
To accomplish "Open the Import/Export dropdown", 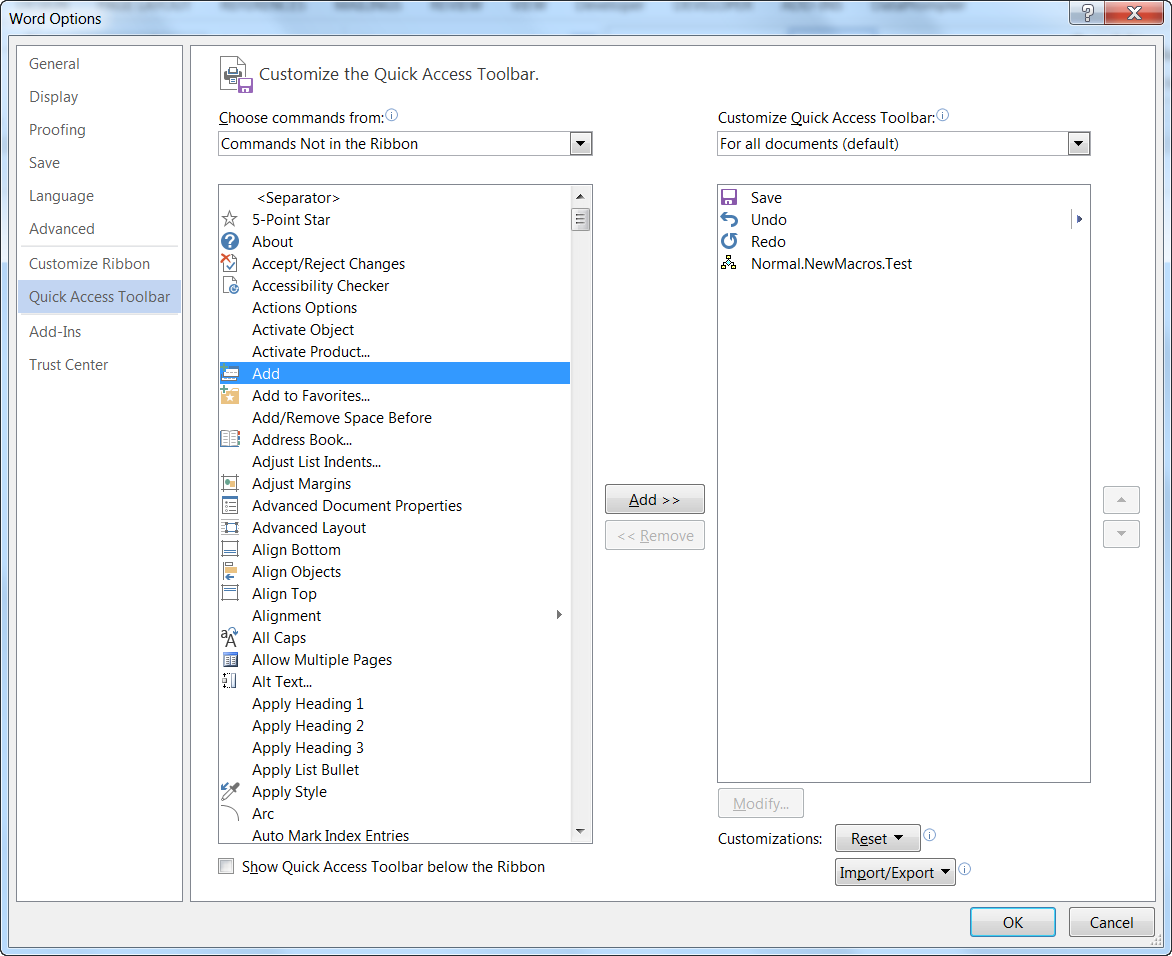I will pos(895,872).
